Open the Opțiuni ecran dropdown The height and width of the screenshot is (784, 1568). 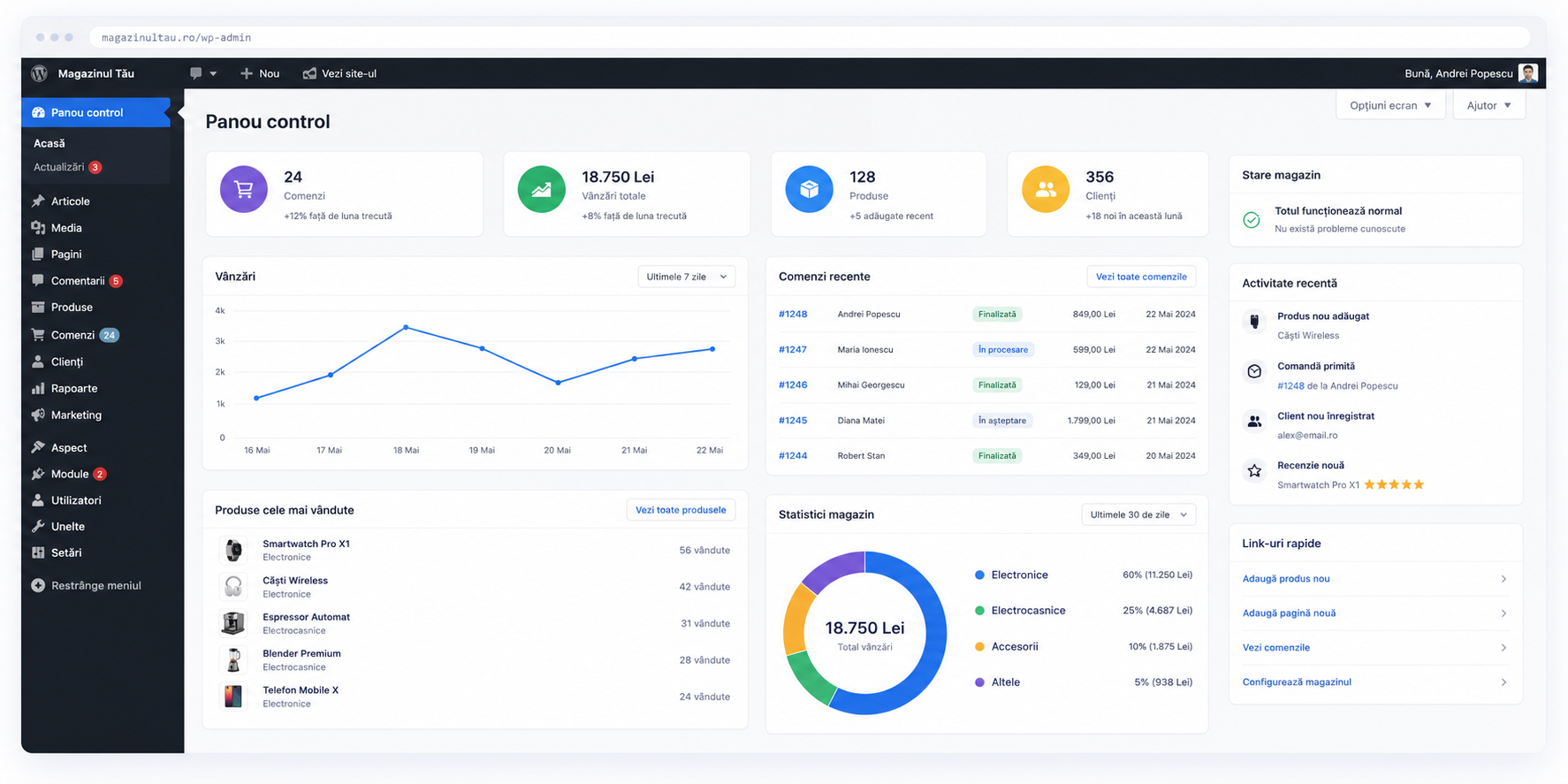[x=1390, y=105]
